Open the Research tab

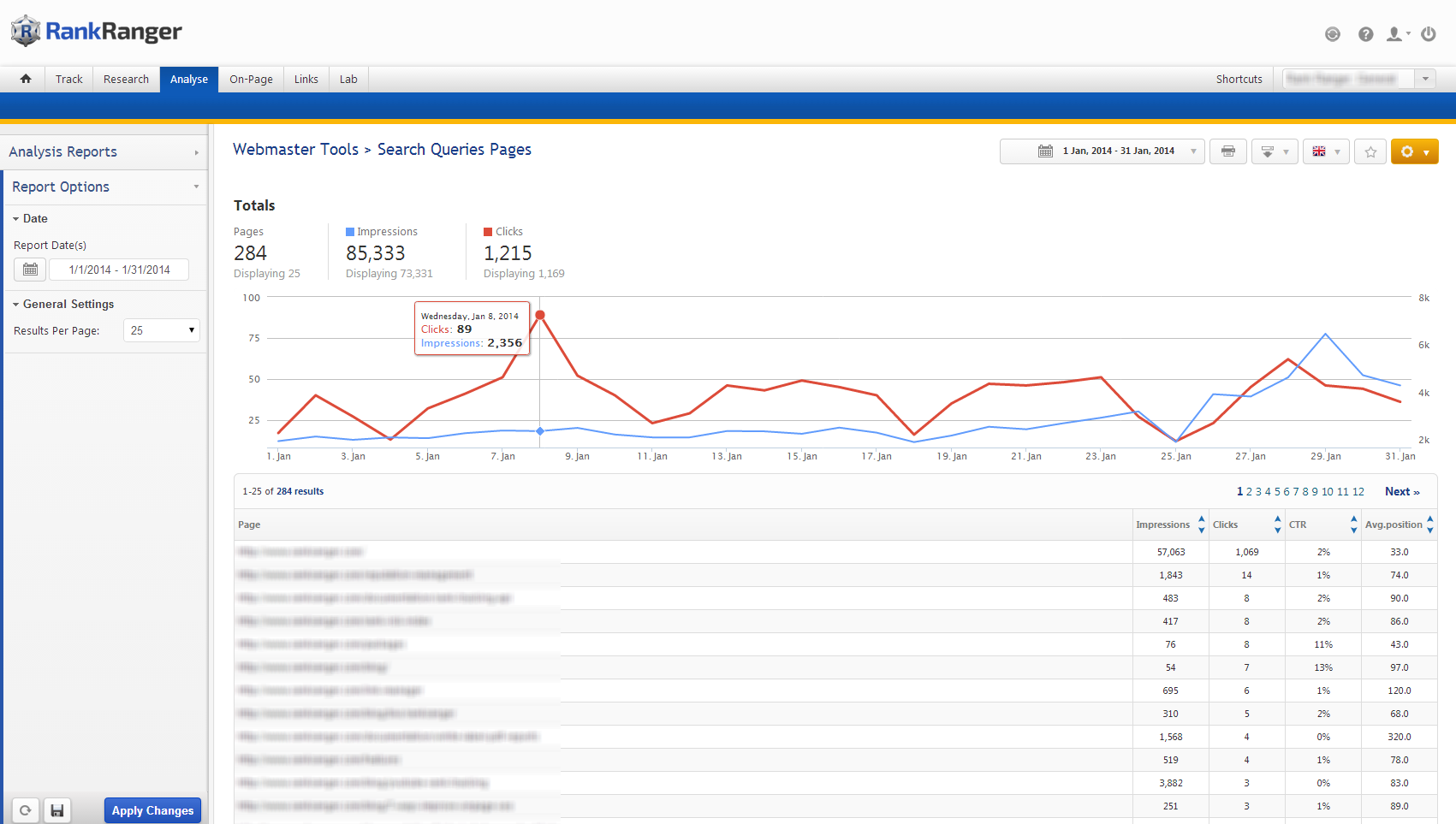point(126,80)
